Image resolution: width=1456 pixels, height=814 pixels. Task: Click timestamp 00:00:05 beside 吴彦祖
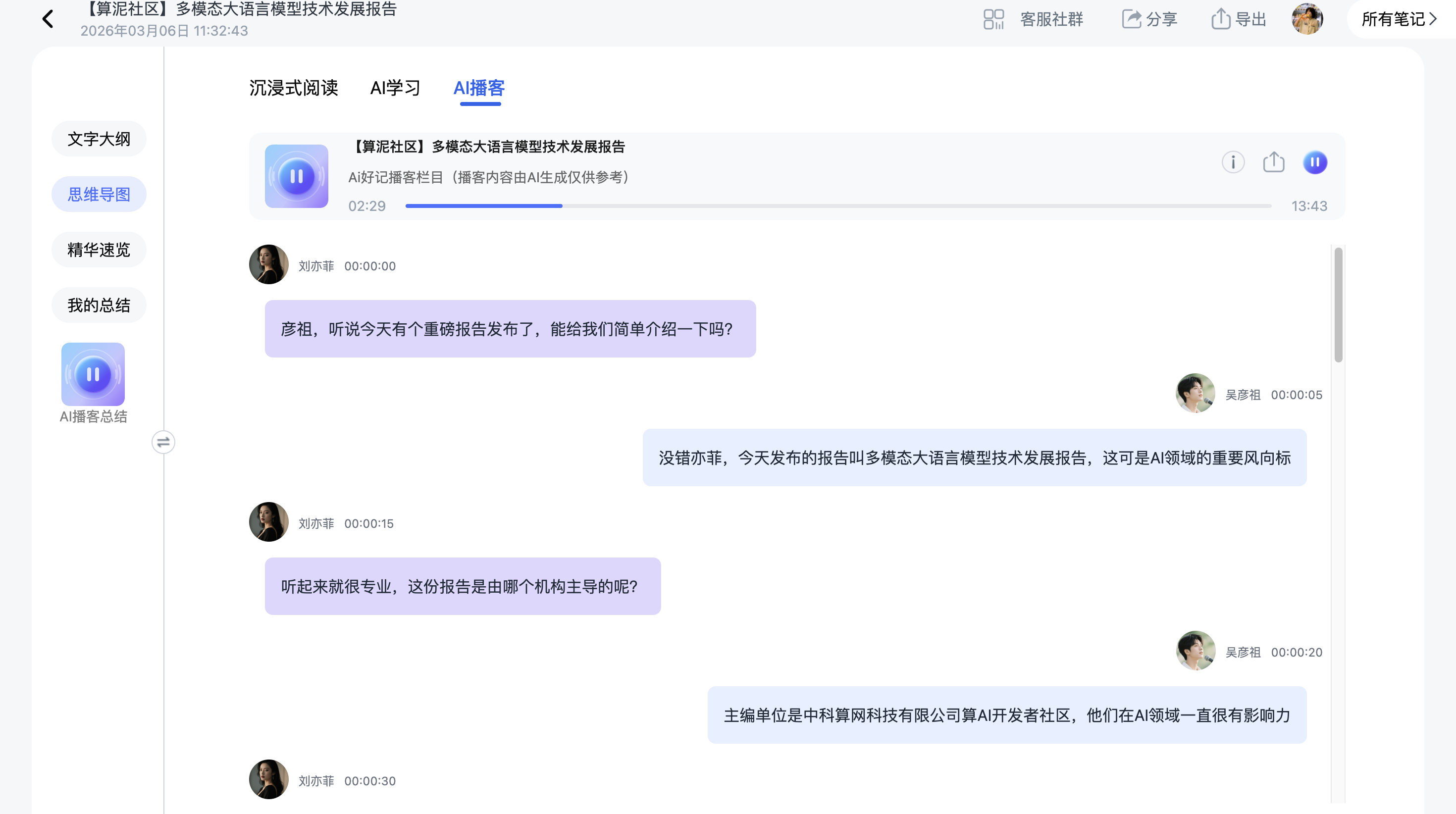1297,395
